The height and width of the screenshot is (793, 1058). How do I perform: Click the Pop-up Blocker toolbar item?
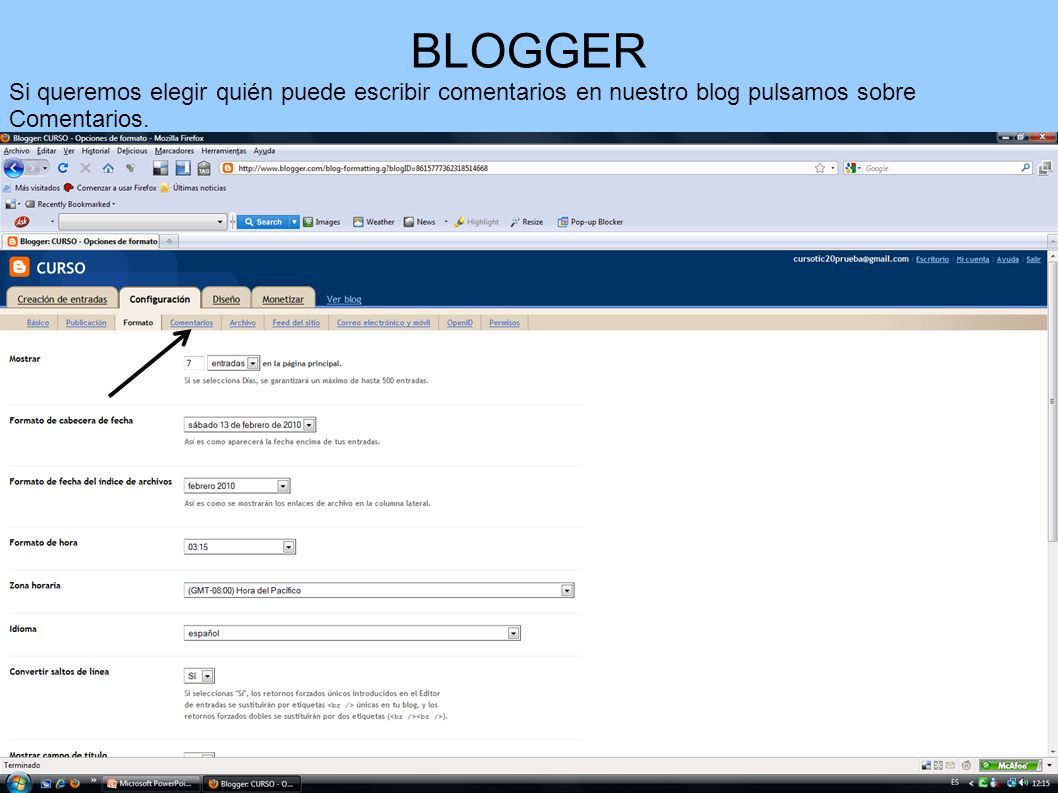(590, 222)
